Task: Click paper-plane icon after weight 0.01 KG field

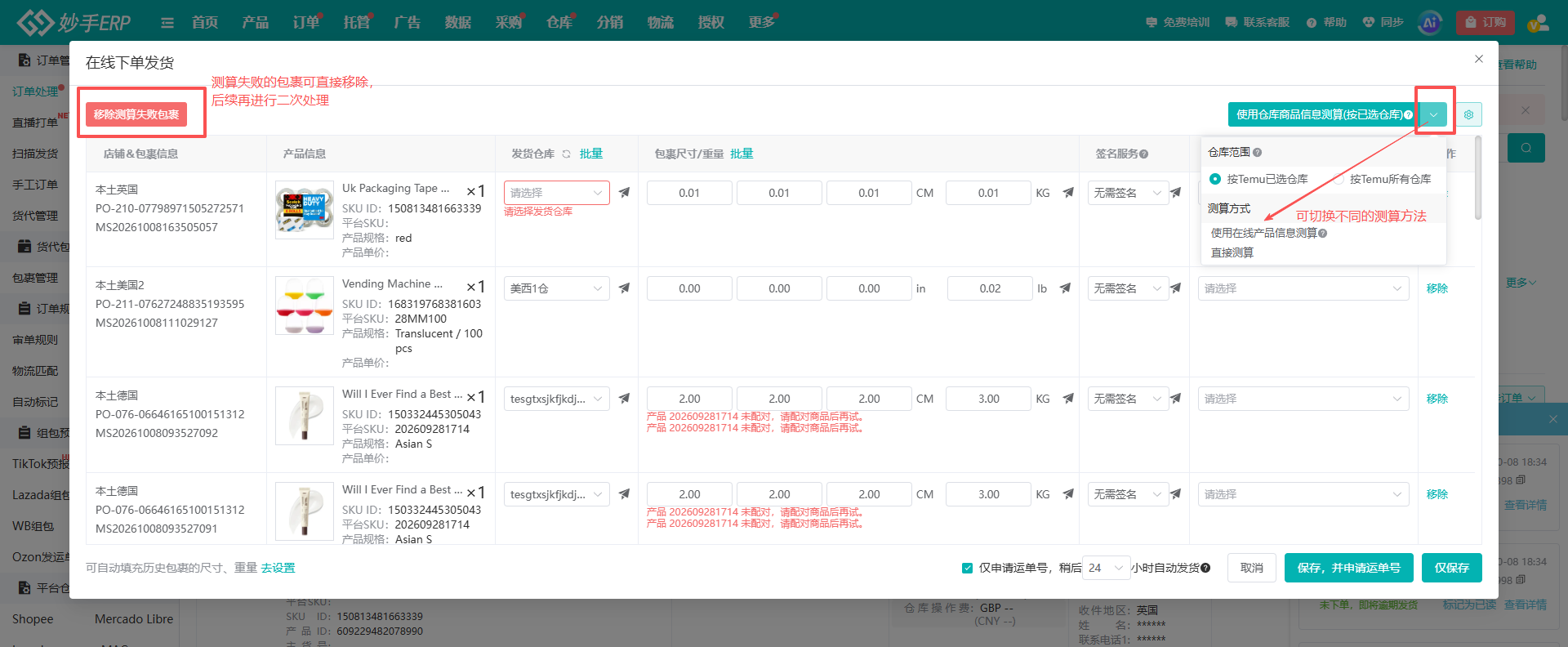Action: click(x=1067, y=193)
